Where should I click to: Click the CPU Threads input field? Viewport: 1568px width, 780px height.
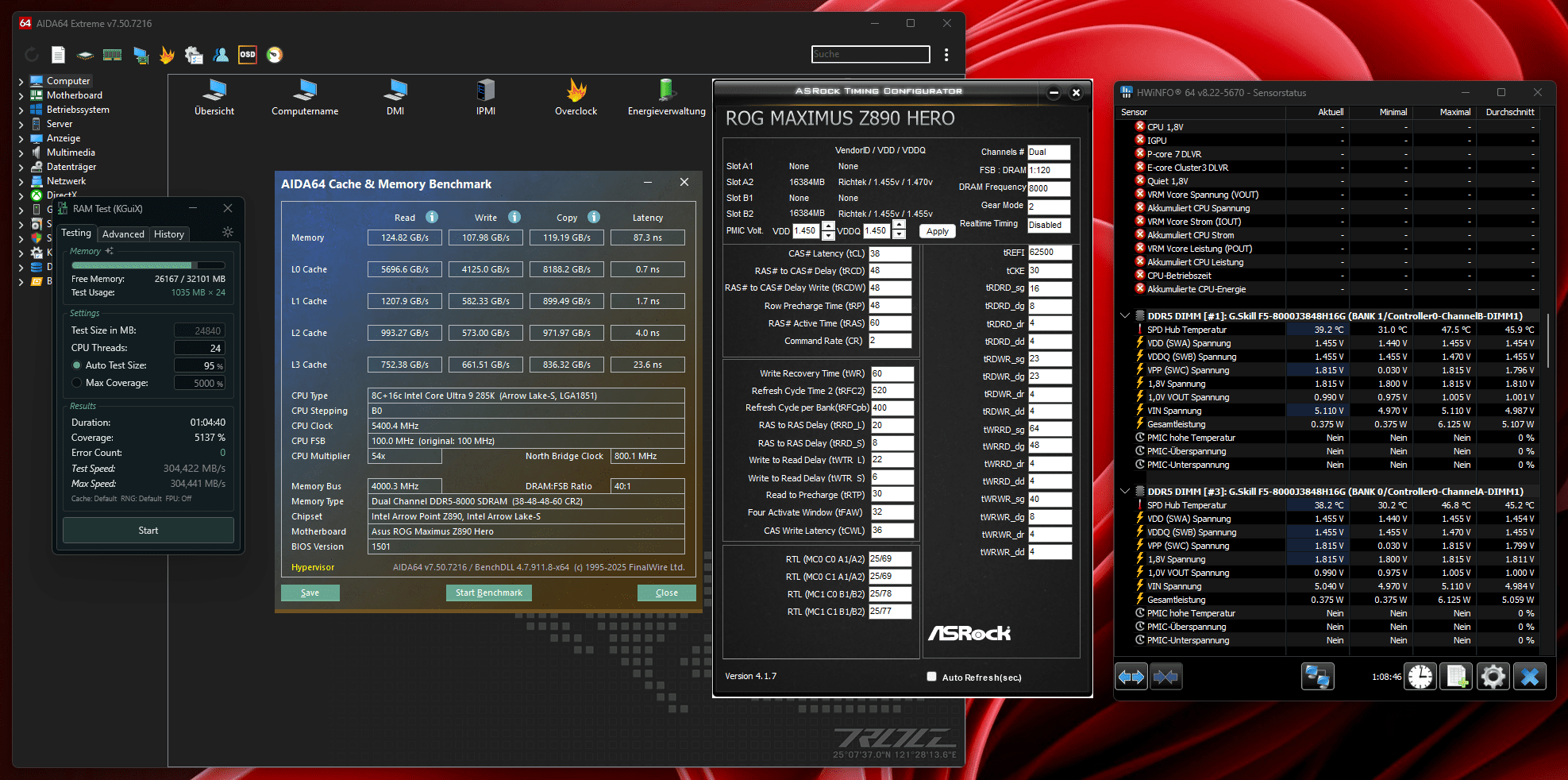pyautogui.click(x=200, y=348)
